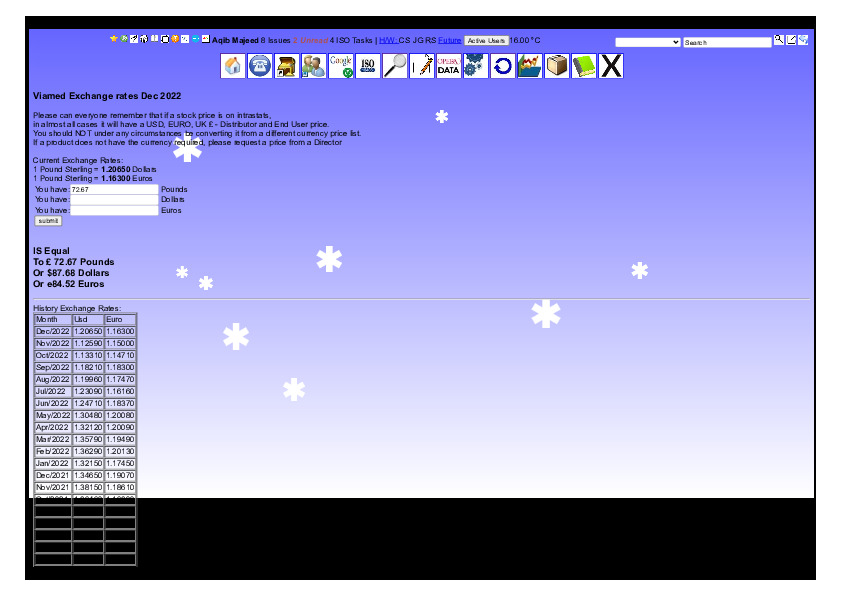Click the blue refresh arrows icon
842x595 pixels.
point(503,66)
